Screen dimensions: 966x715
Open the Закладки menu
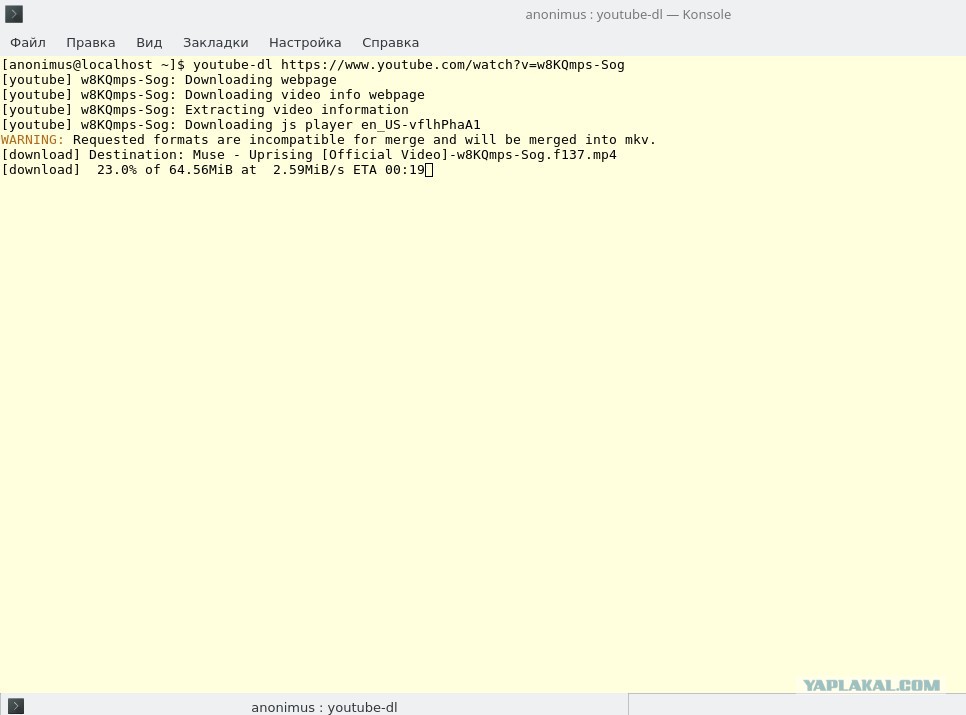(216, 42)
